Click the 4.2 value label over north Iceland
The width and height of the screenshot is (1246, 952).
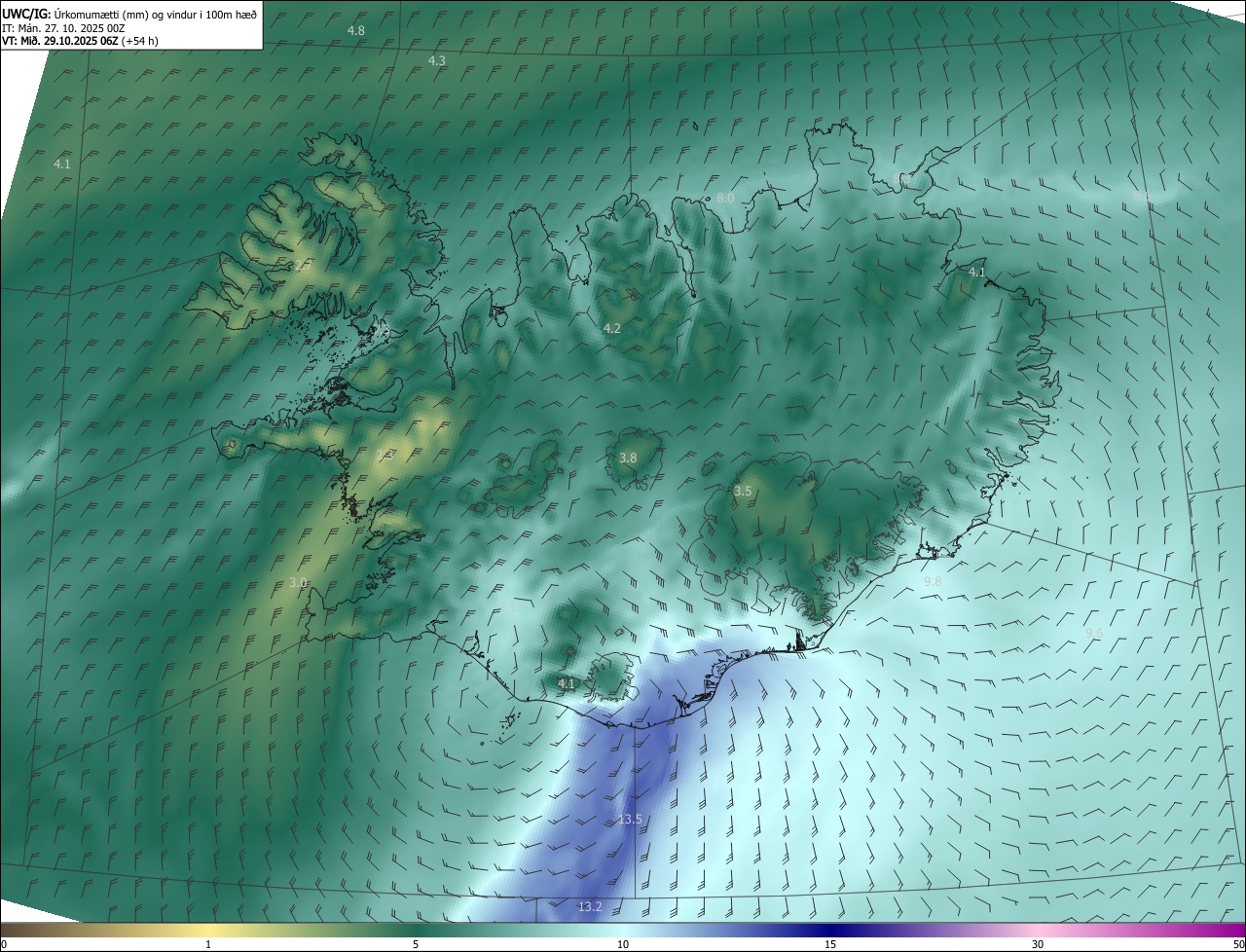pos(612,328)
